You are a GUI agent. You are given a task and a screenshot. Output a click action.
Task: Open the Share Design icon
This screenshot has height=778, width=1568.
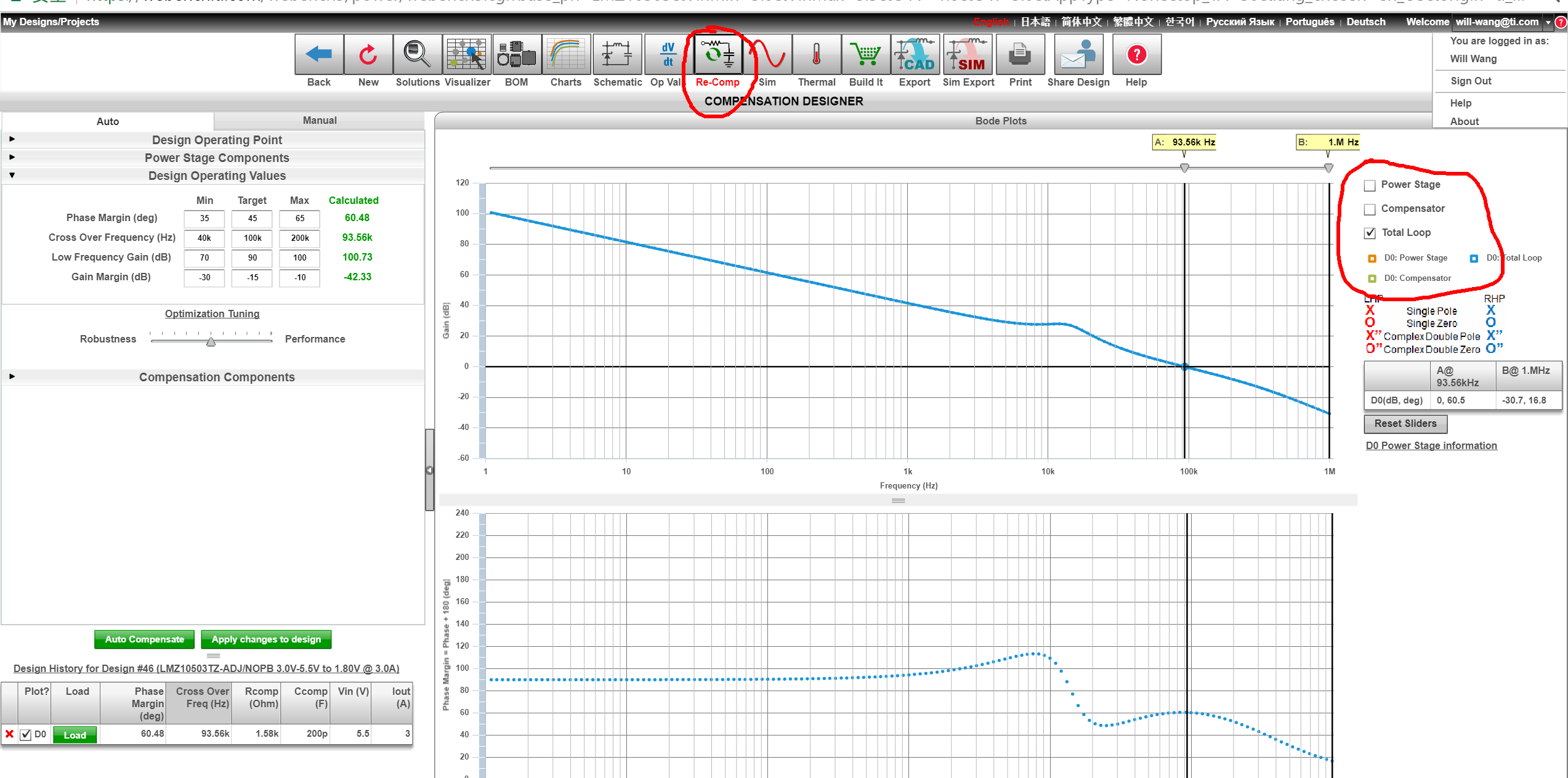click(1078, 55)
